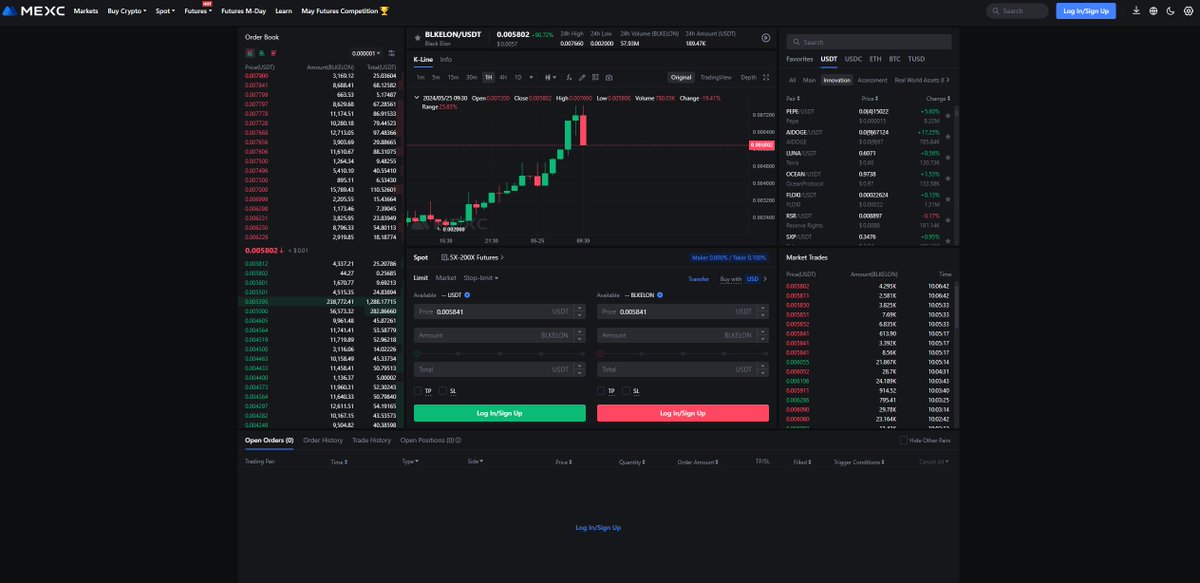Open order book settings slider icon

tap(391, 53)
